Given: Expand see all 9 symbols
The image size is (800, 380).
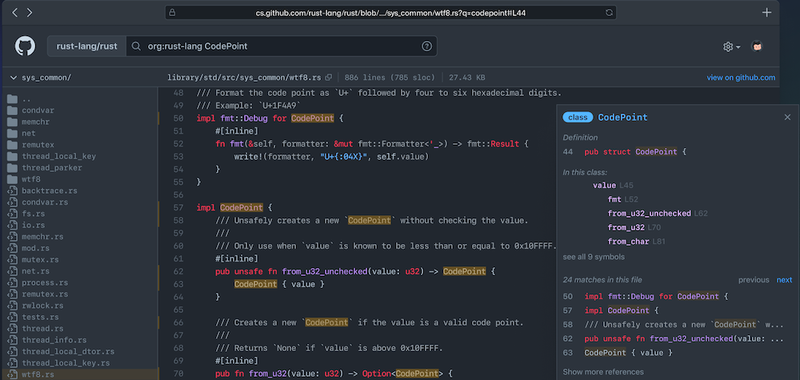Looking at the screenshot, I should tap(593, 257).
